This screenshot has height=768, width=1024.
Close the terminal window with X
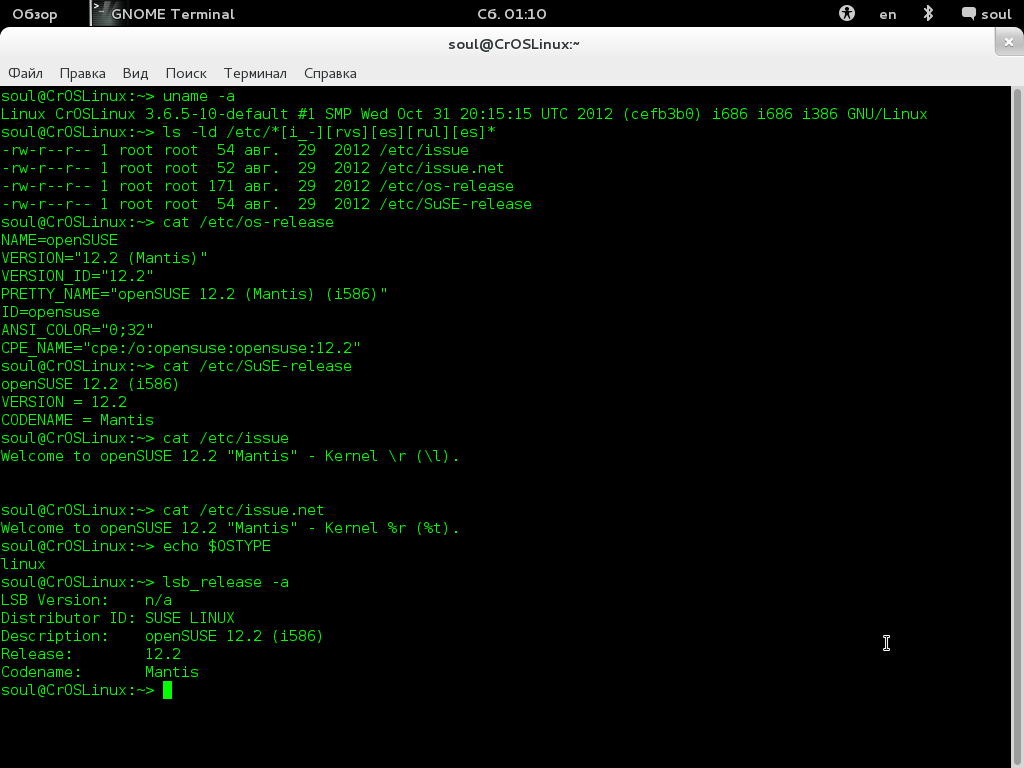(1008, 42)
